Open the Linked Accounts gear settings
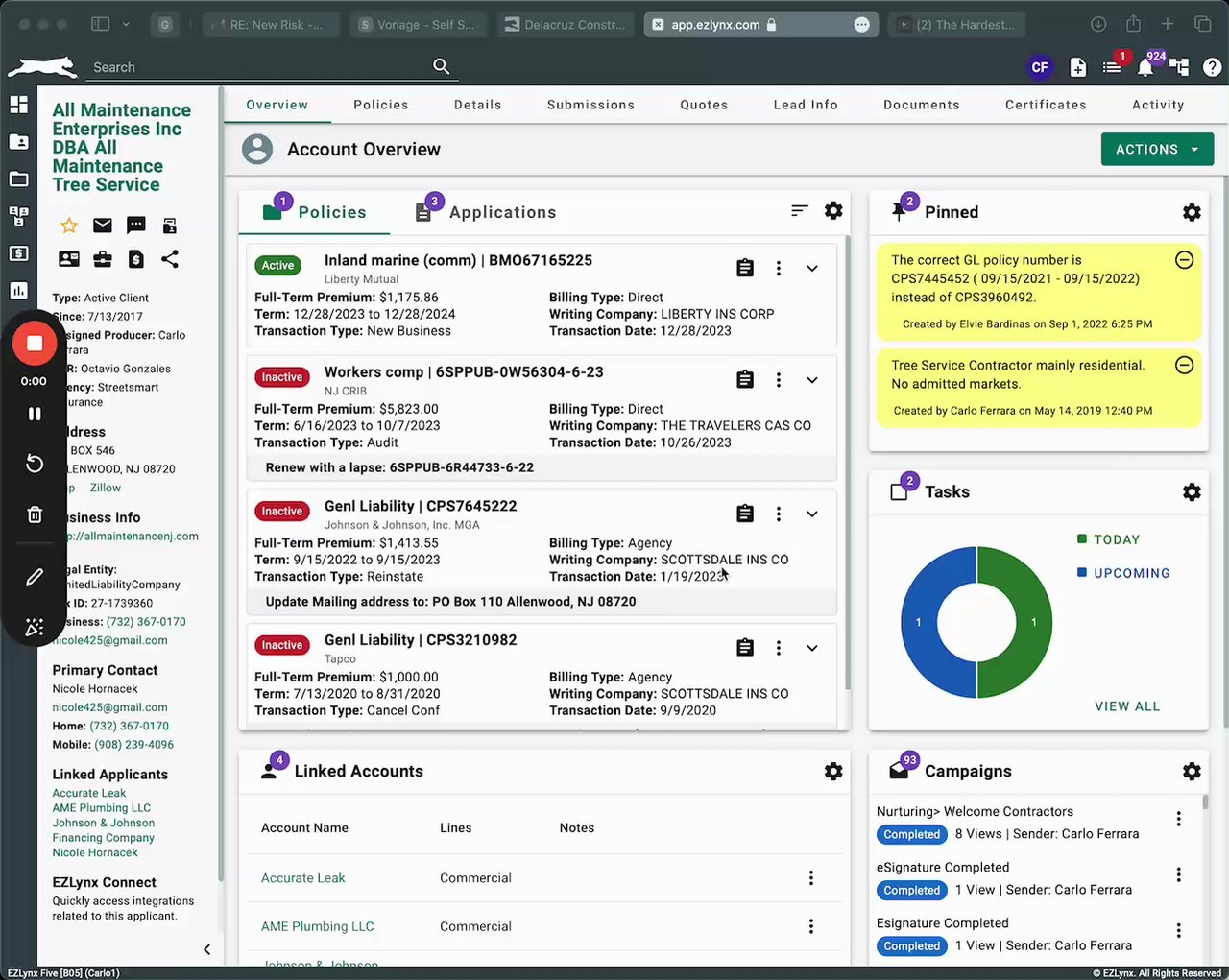 point(833,772)
